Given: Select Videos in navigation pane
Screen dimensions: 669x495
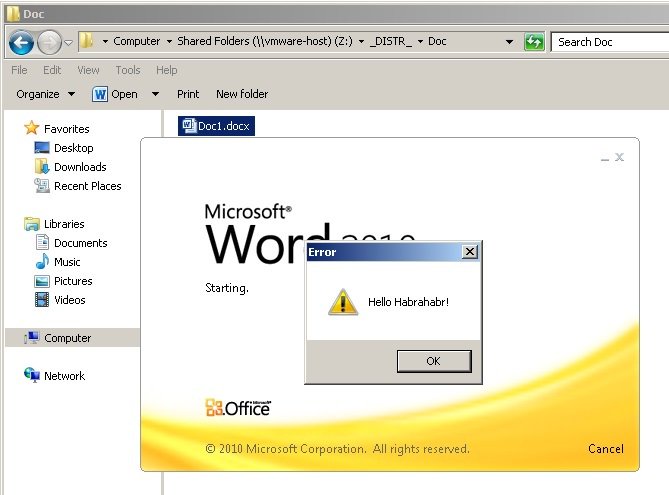Looking at the screenshot, I should coord(70,300).
